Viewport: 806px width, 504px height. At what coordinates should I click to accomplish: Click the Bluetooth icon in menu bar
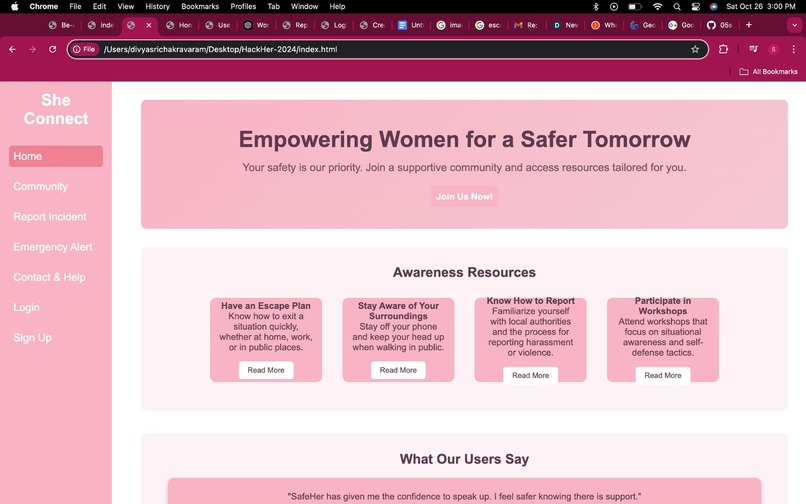[x=596, y=6]
